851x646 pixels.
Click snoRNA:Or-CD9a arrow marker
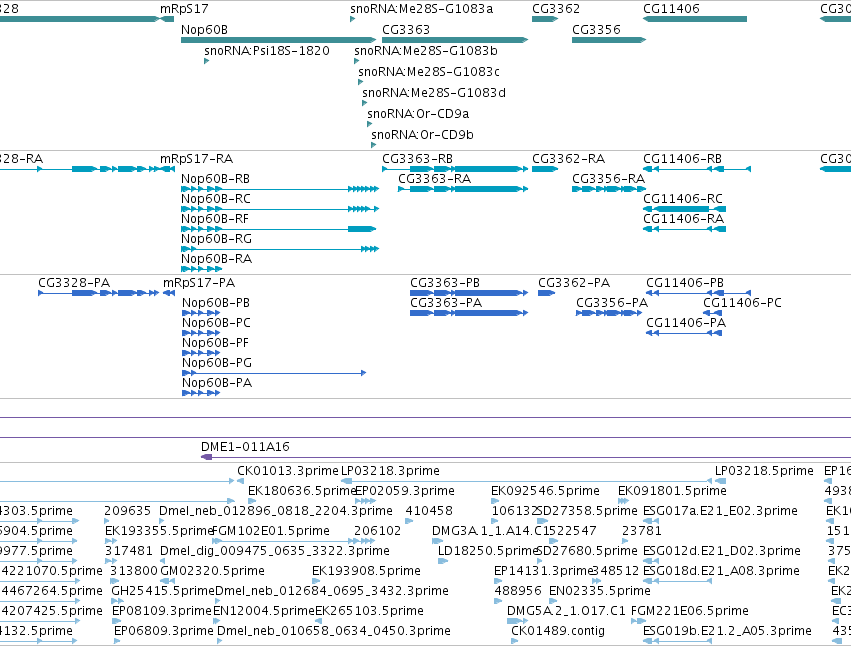pos(370,124)
